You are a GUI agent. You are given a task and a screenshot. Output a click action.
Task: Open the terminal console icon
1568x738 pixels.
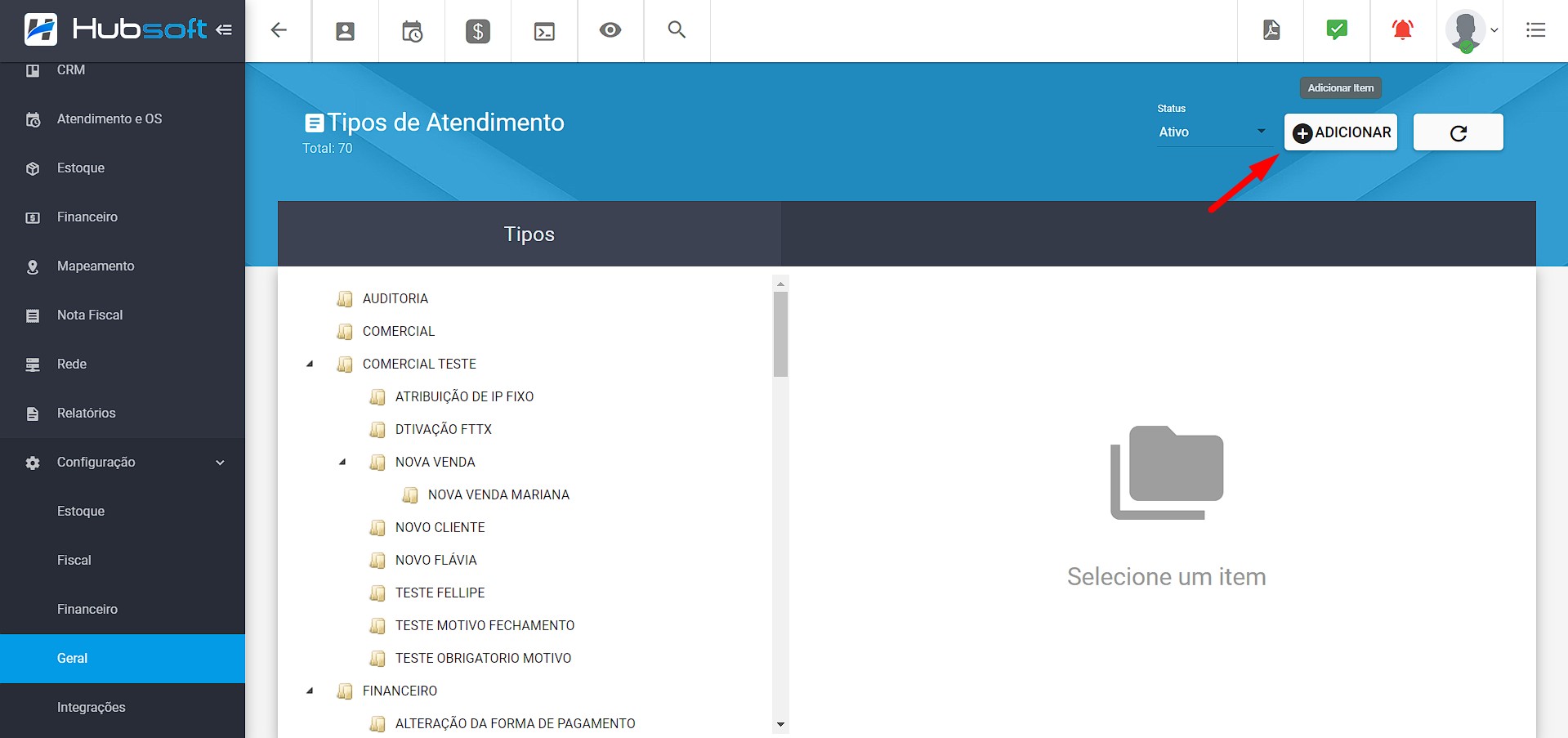[x=544, y=31]
